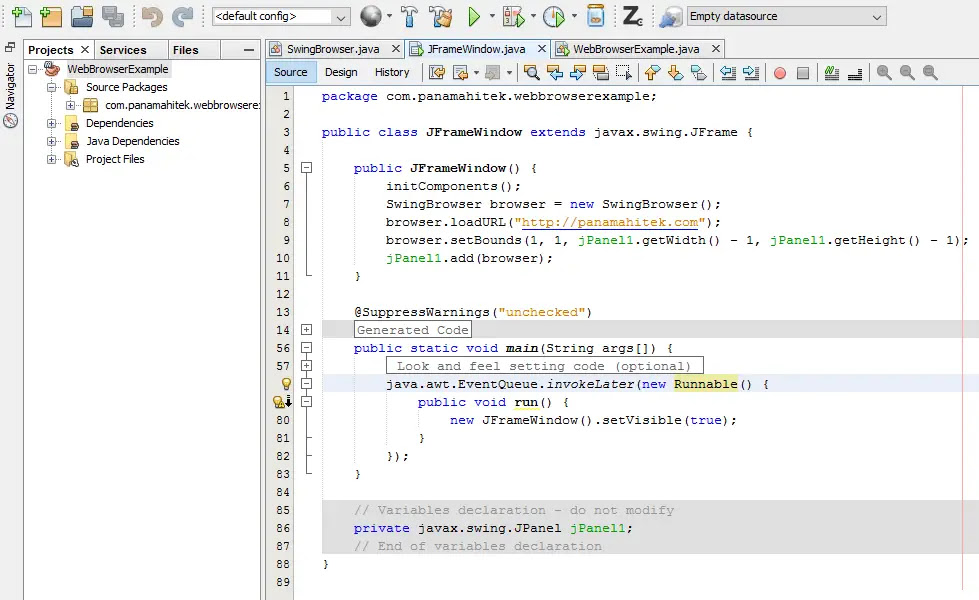This screenshot has width=979, height=600.
Task: Click the Shift Line Left icon
Action: click(x=727, y=72)
